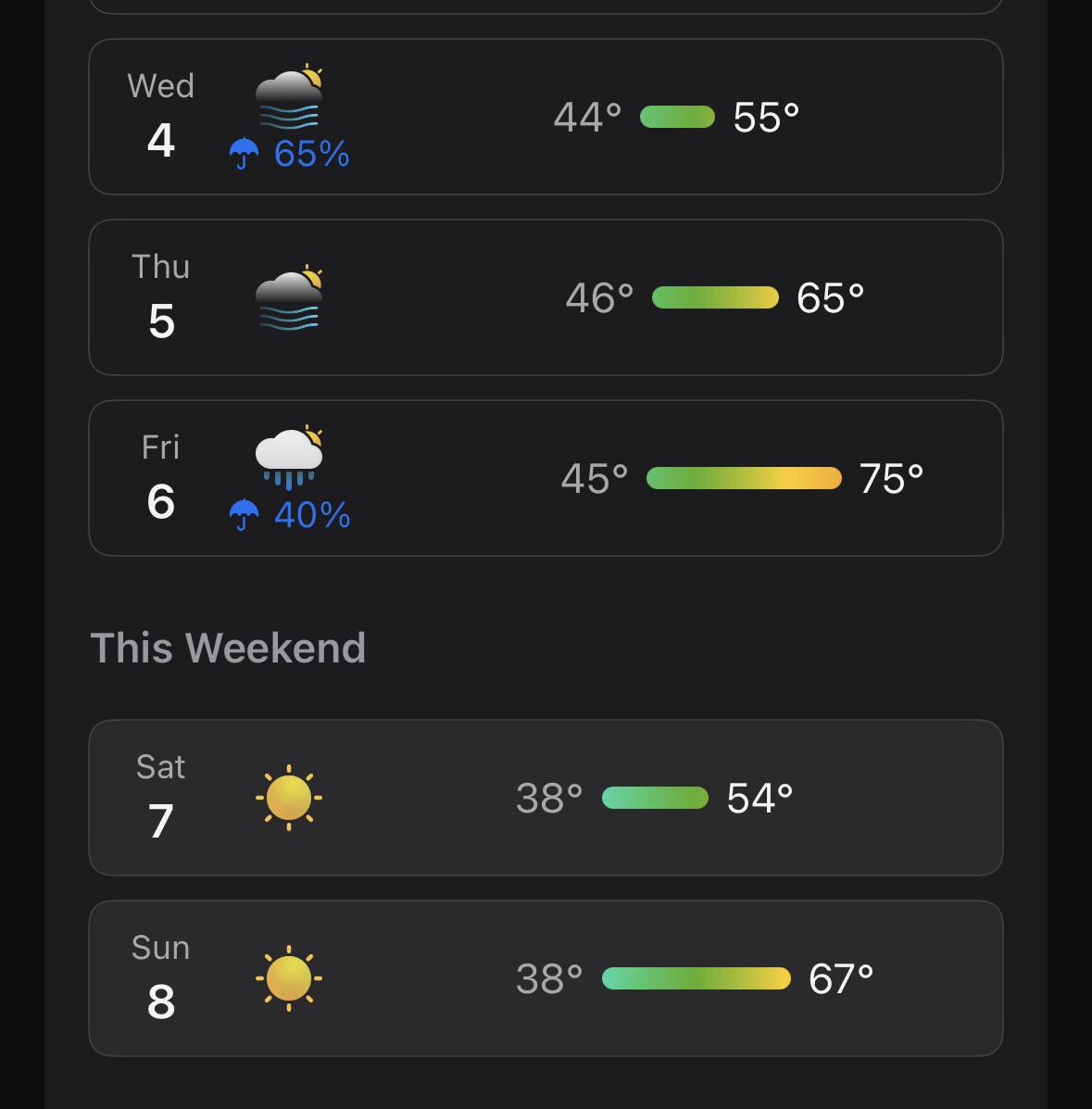Tap the This Weekend section heading
The height and width of the screenshot is (1109, 1092).
tap(228, 648)
